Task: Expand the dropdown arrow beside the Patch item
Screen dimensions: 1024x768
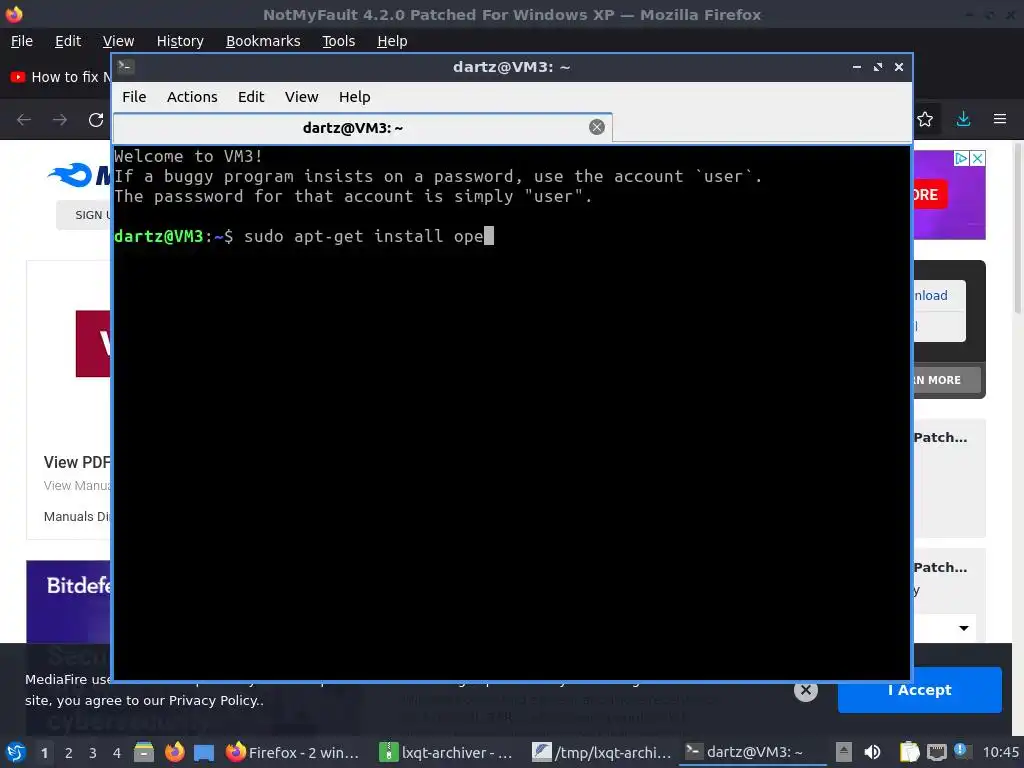Action: point(963,628)
